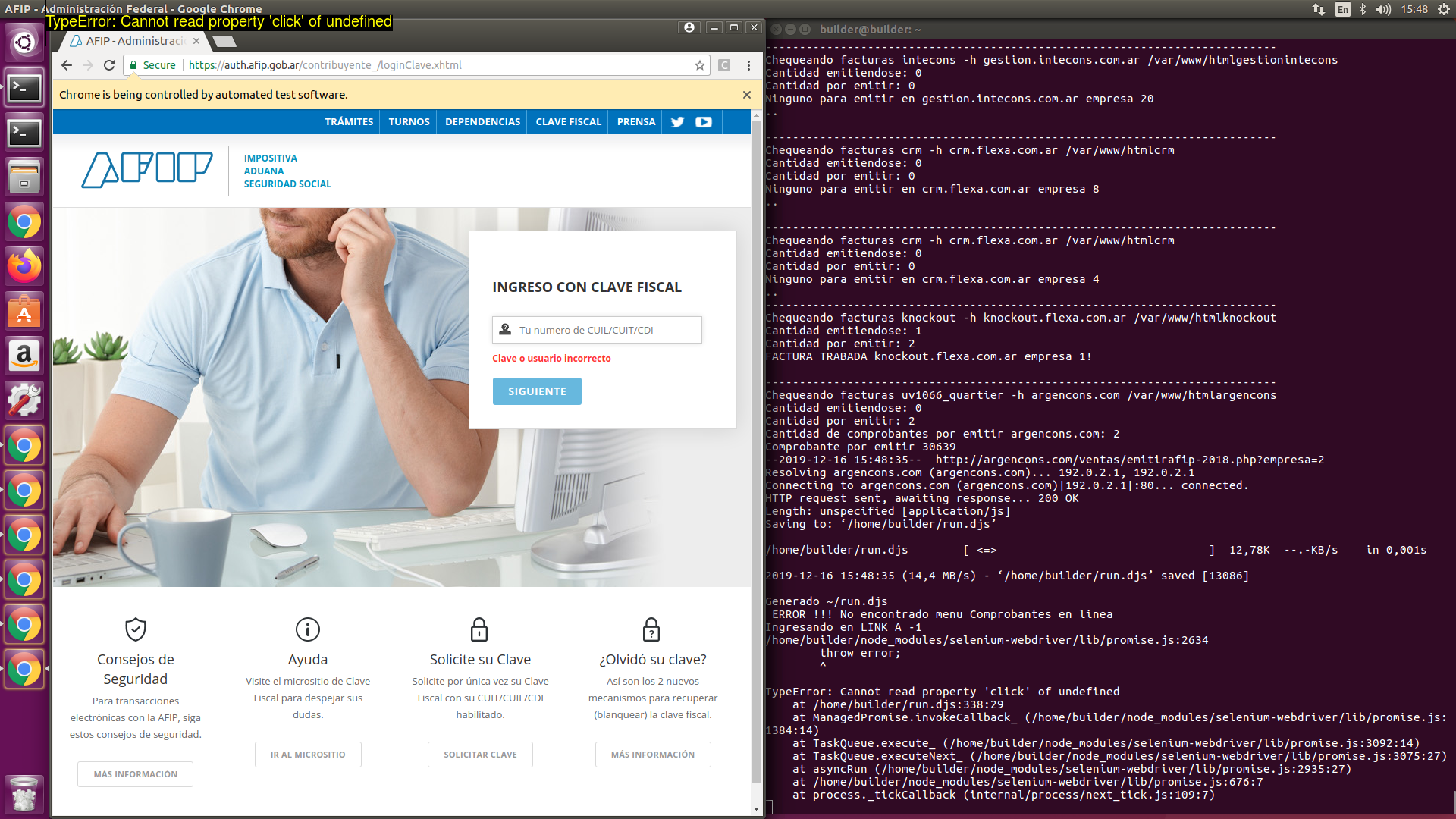Viewport: 1456px width, 819px height.
Task: Reload the AFIP login page
Action: (x=109, y=65)
